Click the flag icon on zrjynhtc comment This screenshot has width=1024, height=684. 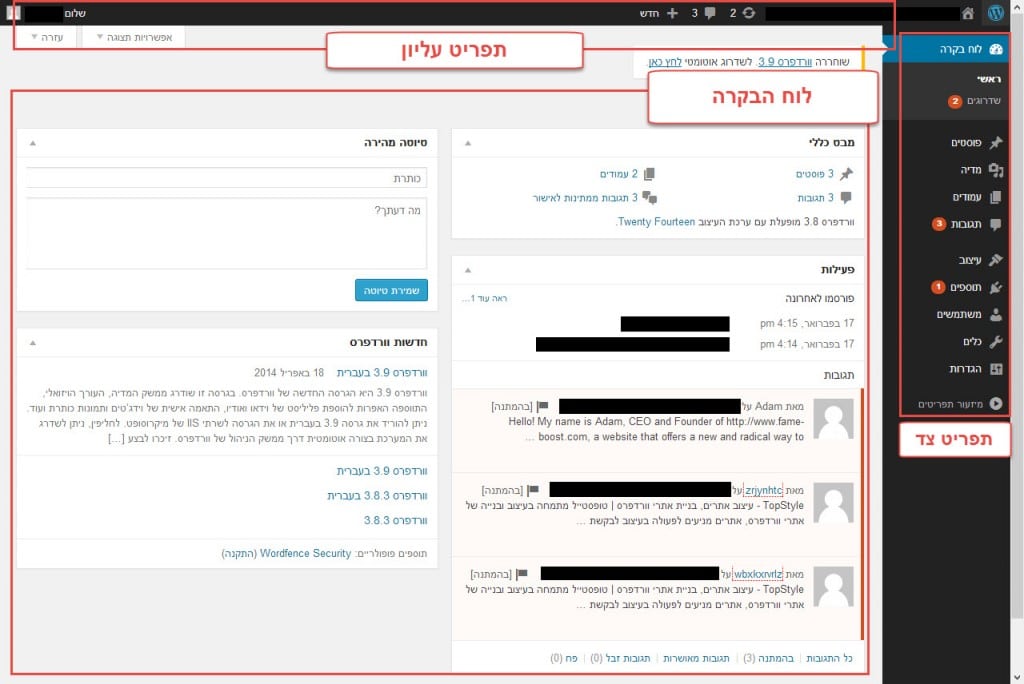(x=533, y=490)
